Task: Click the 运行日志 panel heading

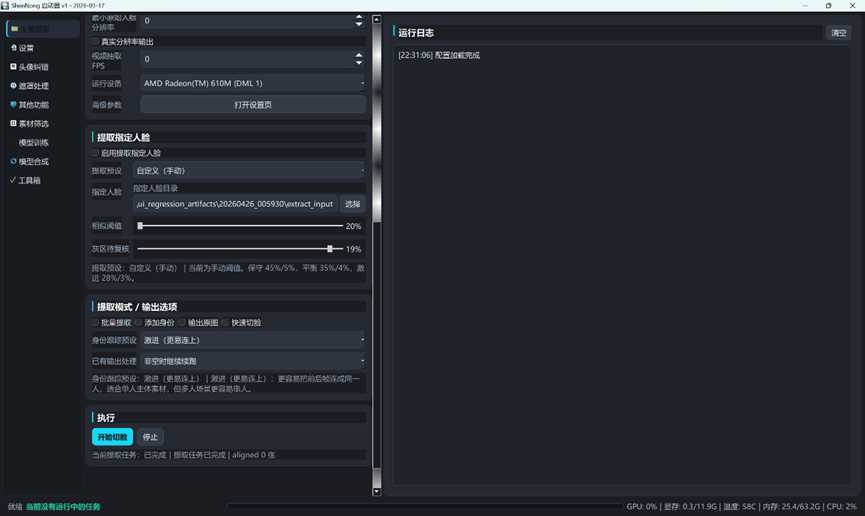Action: pos(416,33)
